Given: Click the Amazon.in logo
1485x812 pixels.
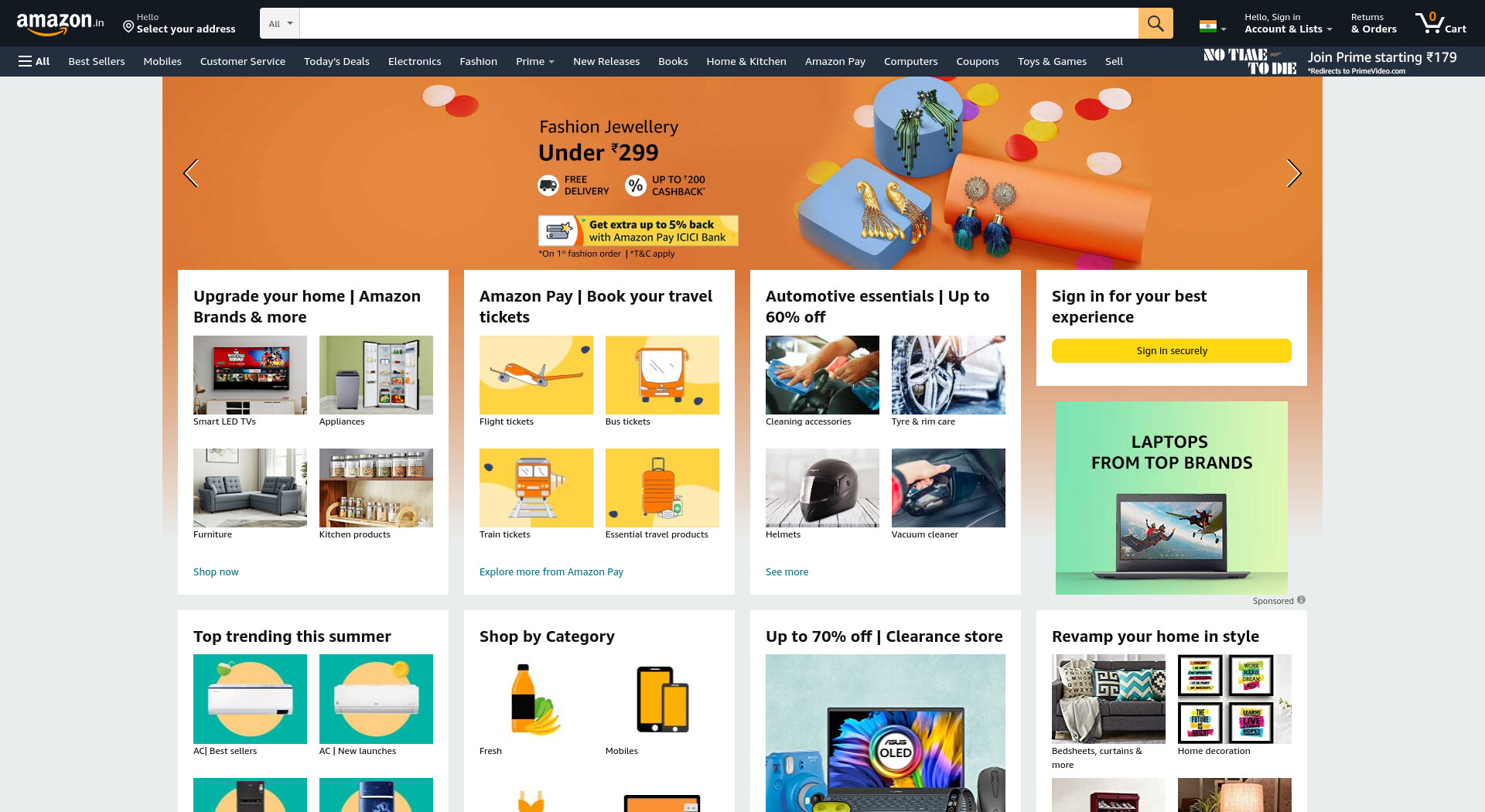Looking at the screenshot, I should 60,23.
